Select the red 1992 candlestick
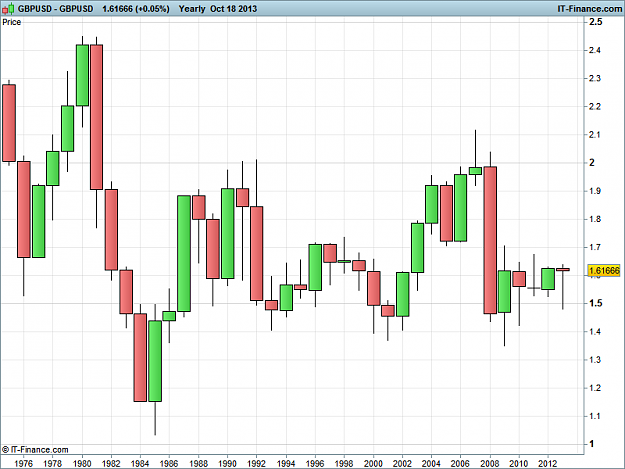 click(257, 253)
